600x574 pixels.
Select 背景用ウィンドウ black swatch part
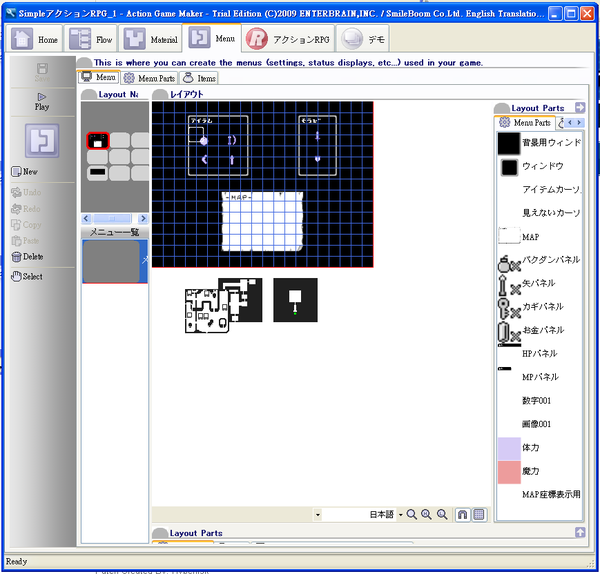[540, 143]
